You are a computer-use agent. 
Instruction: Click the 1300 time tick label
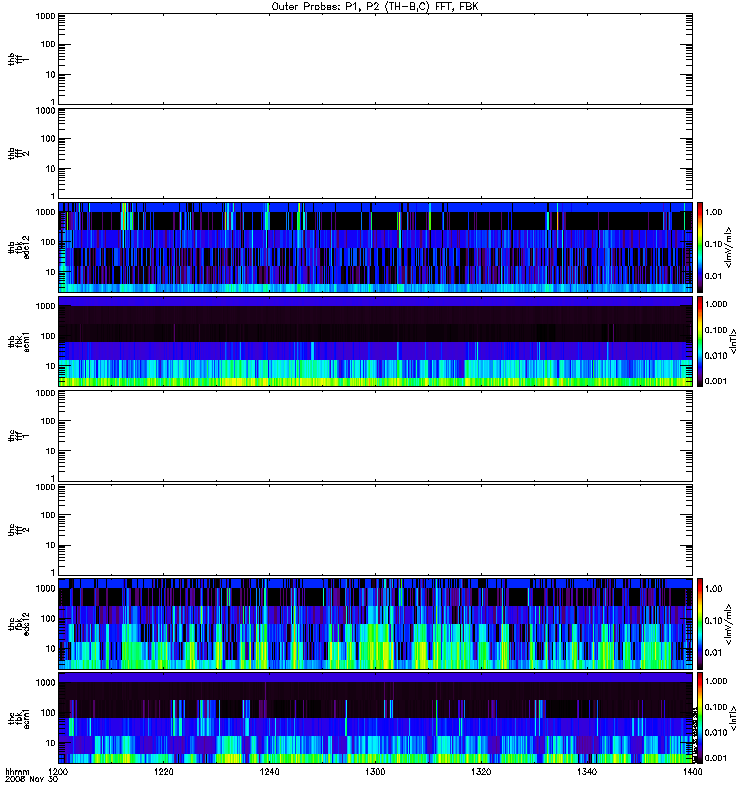coord(376,771)
